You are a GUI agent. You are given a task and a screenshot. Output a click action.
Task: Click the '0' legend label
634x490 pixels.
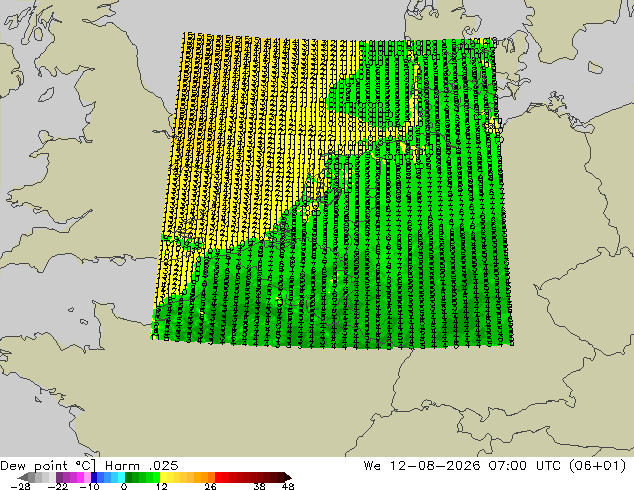[124, 486]
